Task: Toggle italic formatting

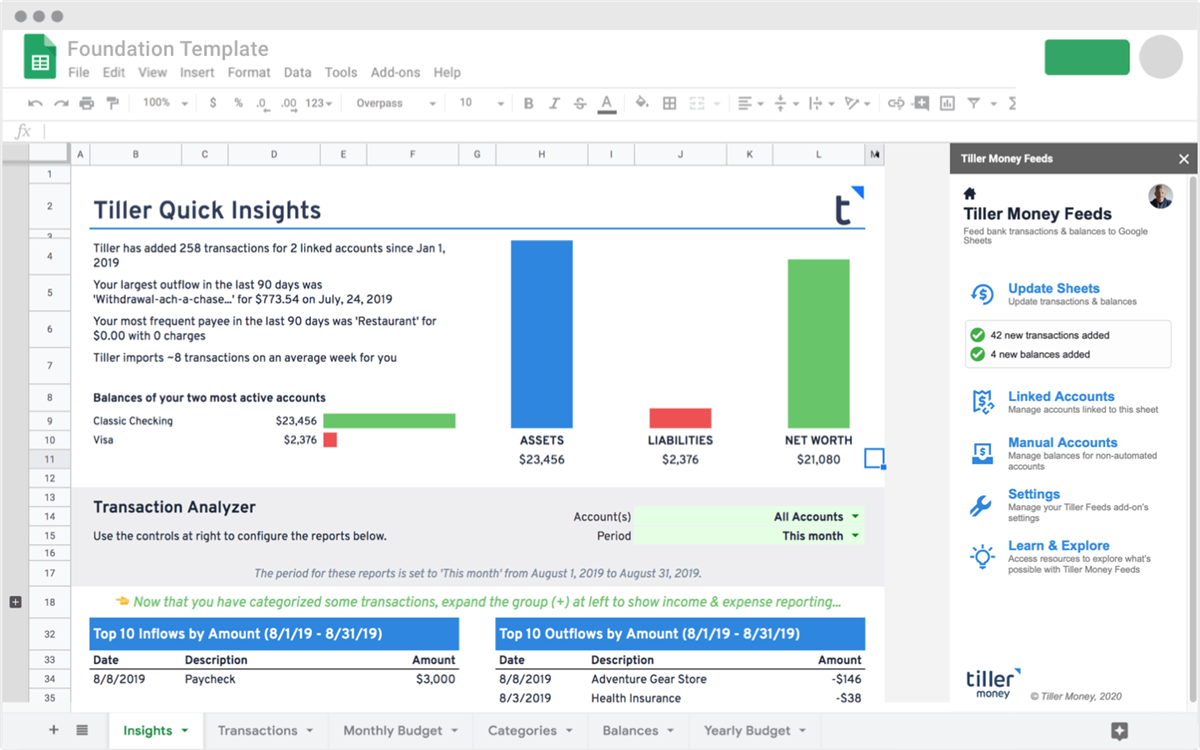Action: tap(555, 103)
